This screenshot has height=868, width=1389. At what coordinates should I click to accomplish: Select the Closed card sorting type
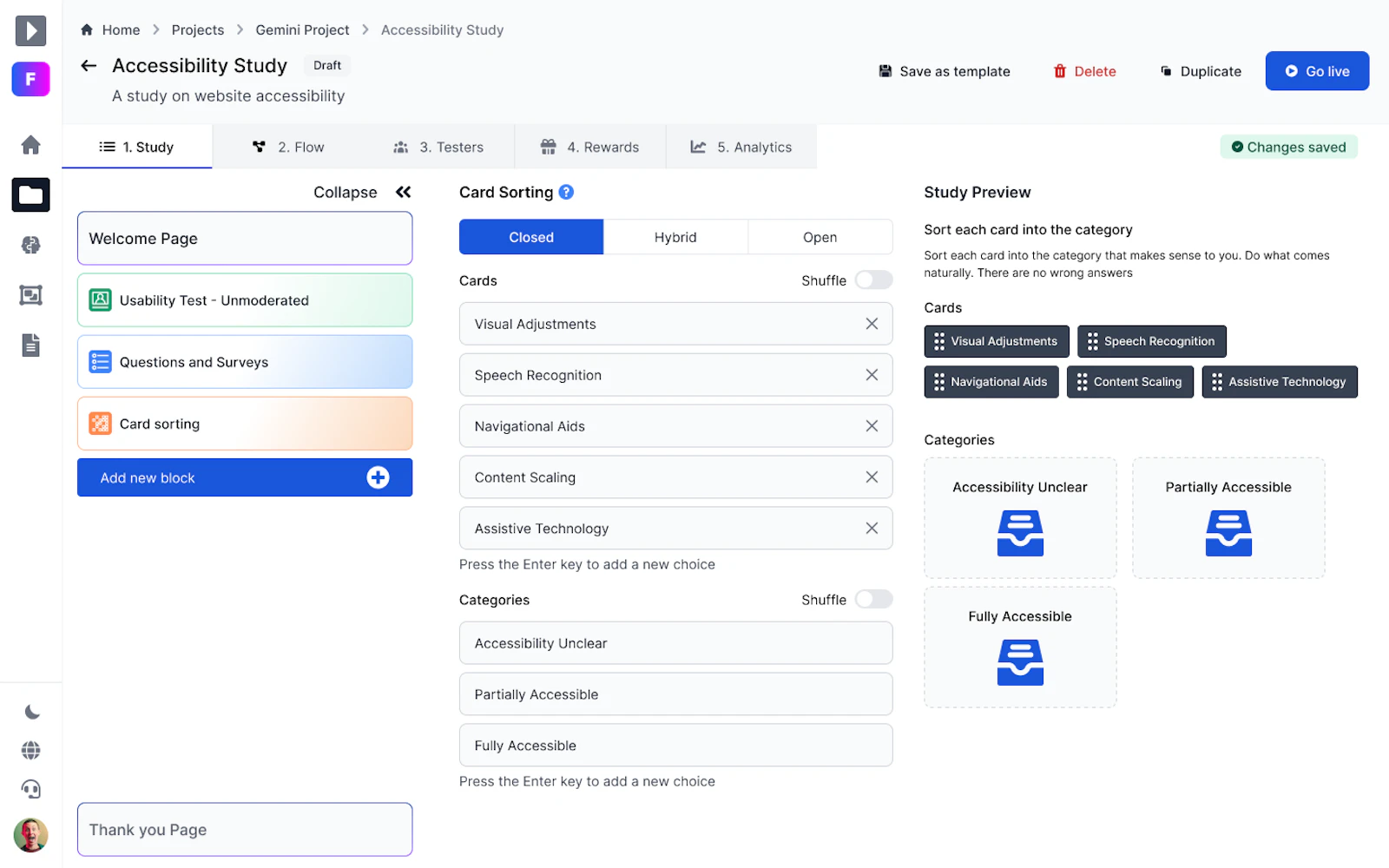[531, 237]
